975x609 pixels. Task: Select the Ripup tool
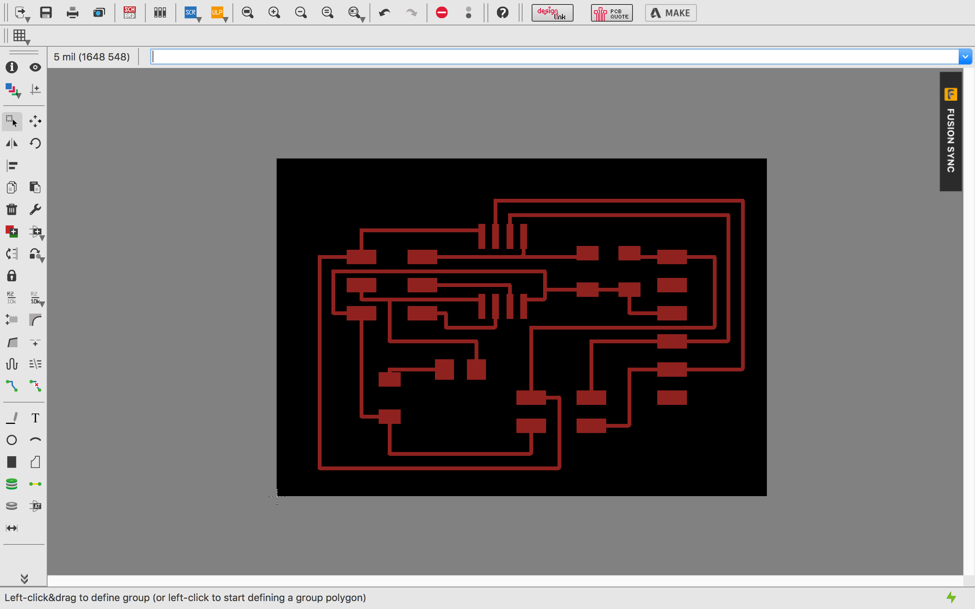pyautogui.click(x=35, y=386)
